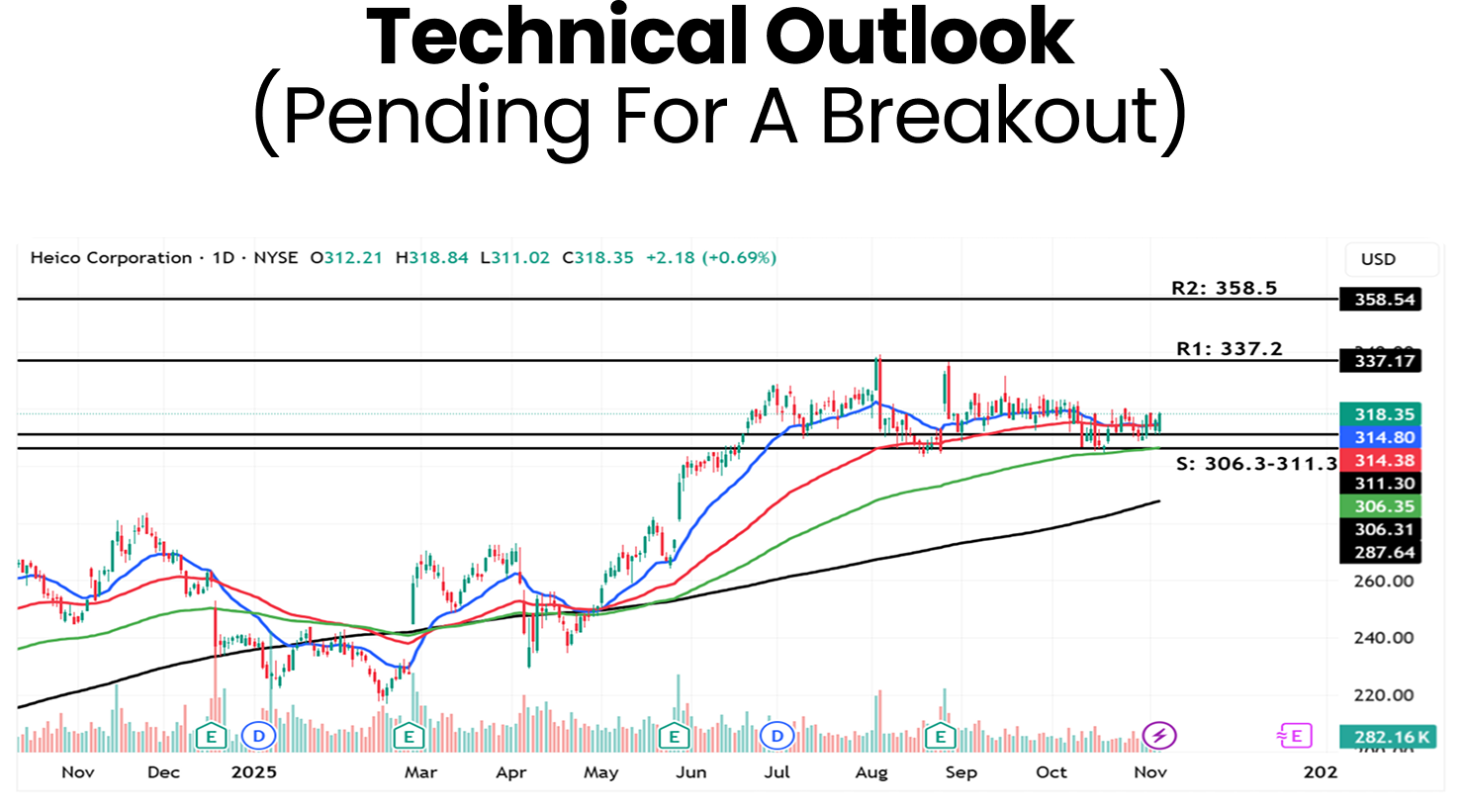
Task: Click the pink upcoming earnings icon
Action: pyautogui.click(x=1294, y=736)
